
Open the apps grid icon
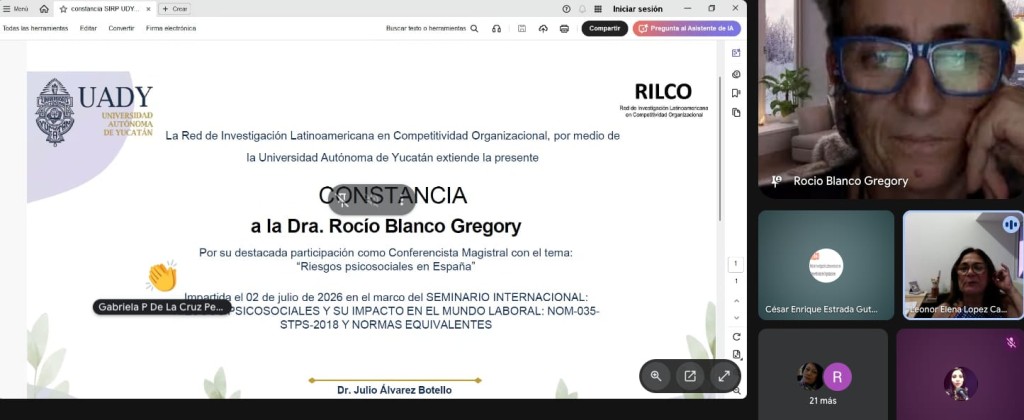599,9
